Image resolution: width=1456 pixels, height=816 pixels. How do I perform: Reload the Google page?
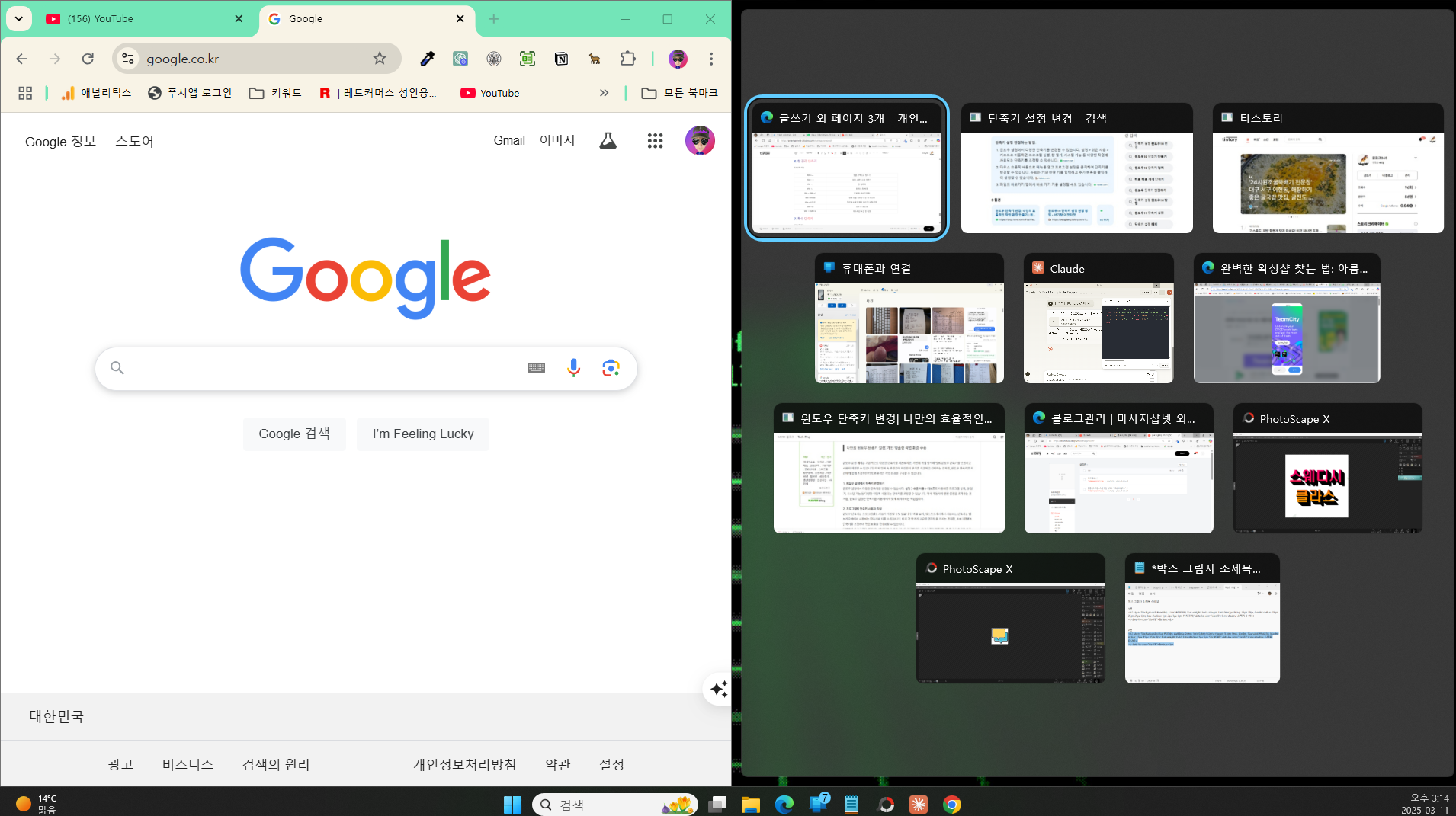88,59
